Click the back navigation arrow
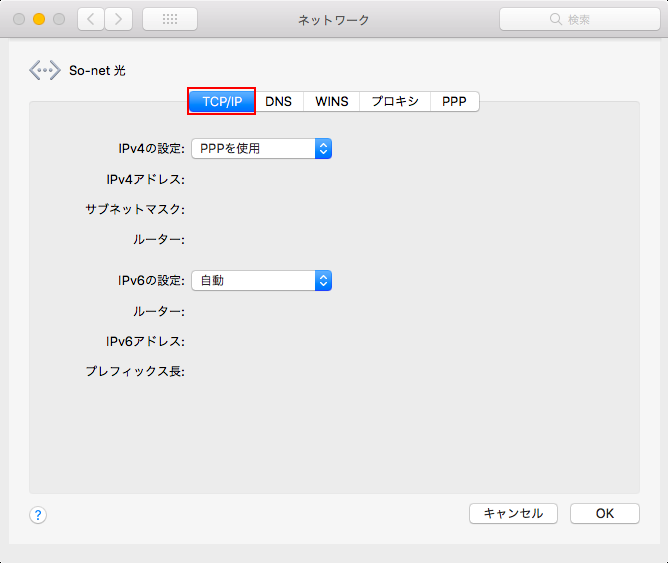This screenshot has height=563, width=668. tap(91, 19)
